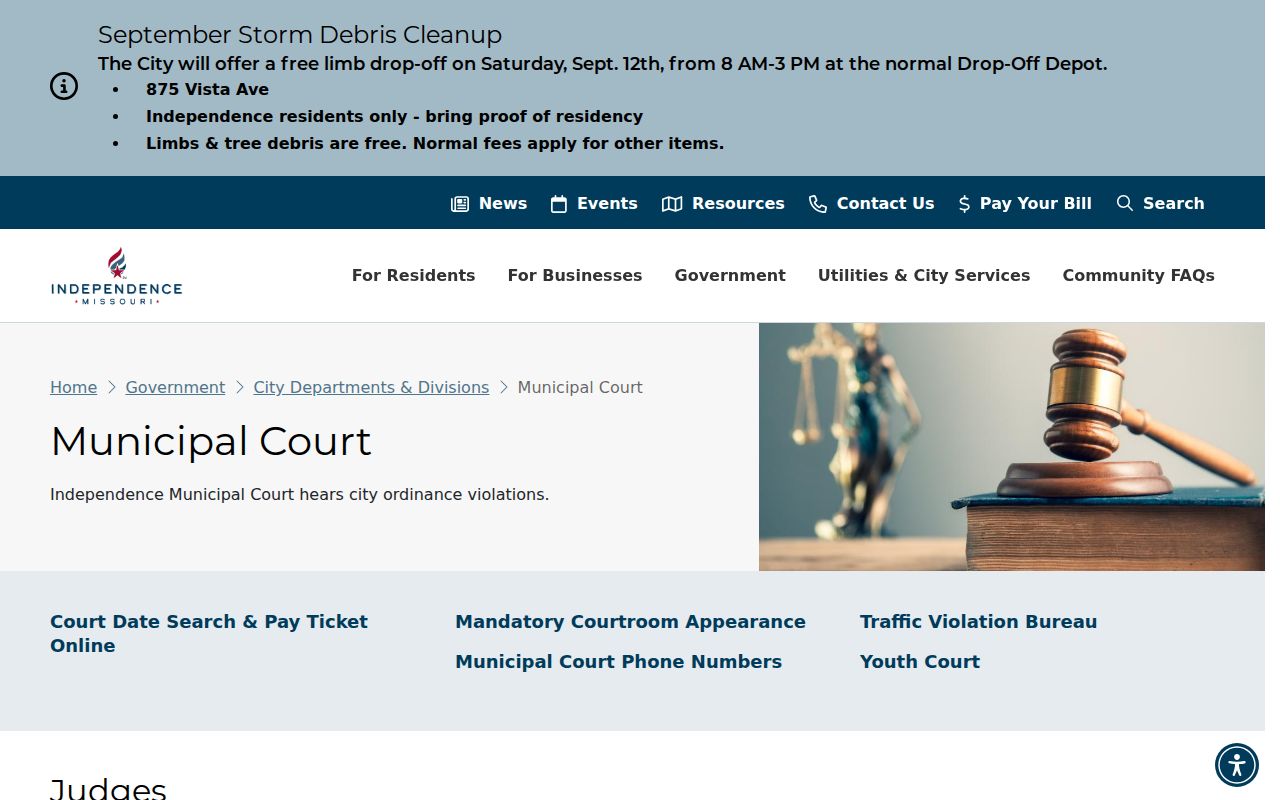Open Court Date Search & Pay Ticket Online

pyautogui.click(x=209, y=634)
